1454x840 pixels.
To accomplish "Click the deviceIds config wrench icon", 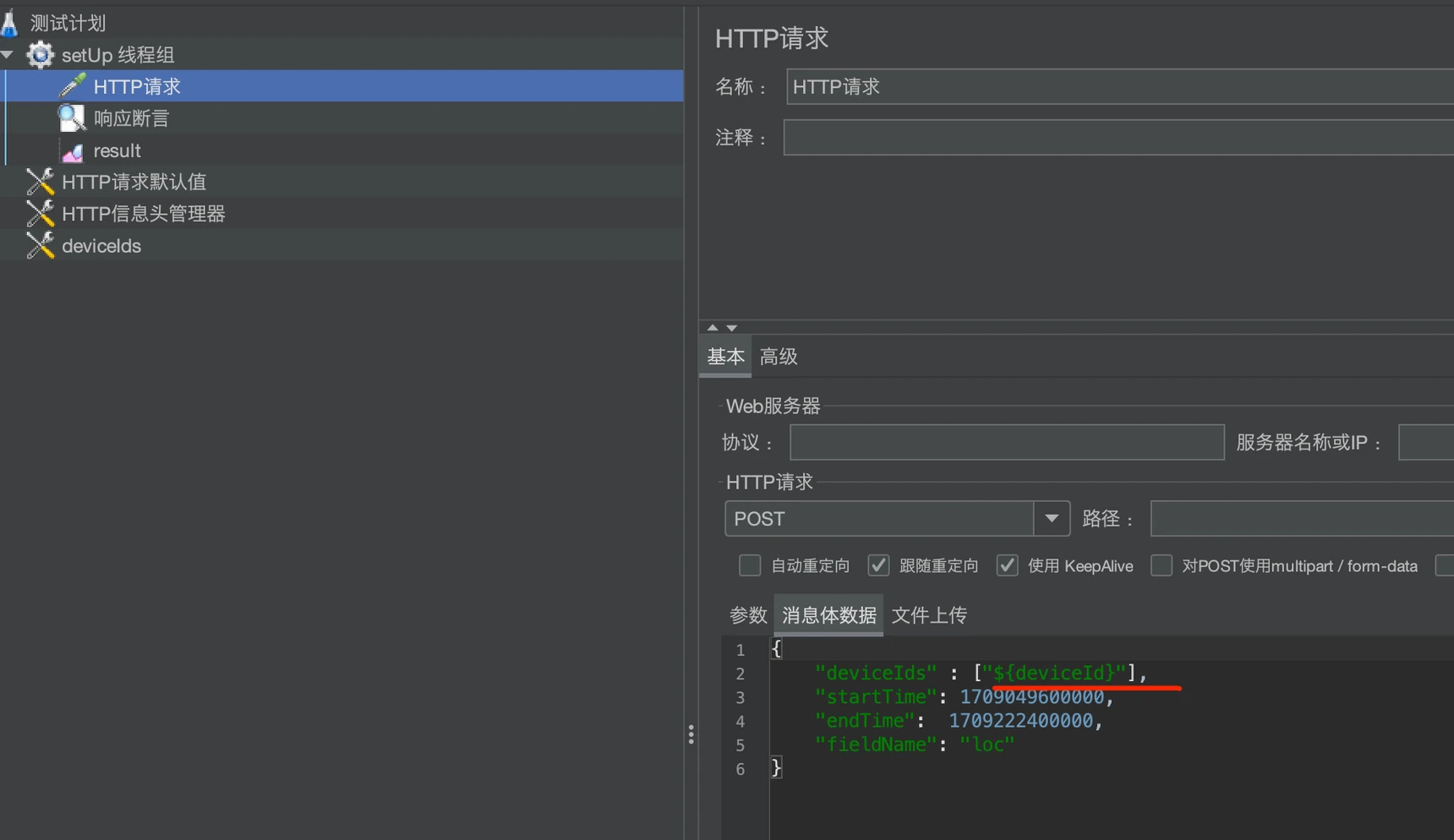I will coord(40,246).
